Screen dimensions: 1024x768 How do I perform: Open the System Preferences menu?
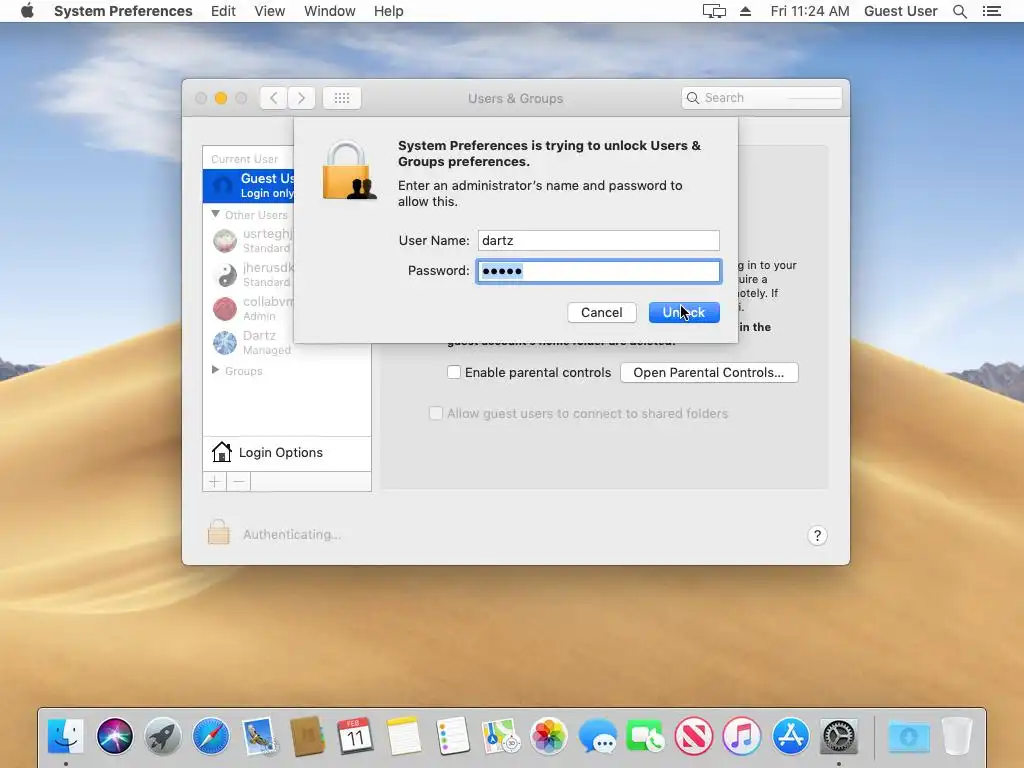click(123, 11)
